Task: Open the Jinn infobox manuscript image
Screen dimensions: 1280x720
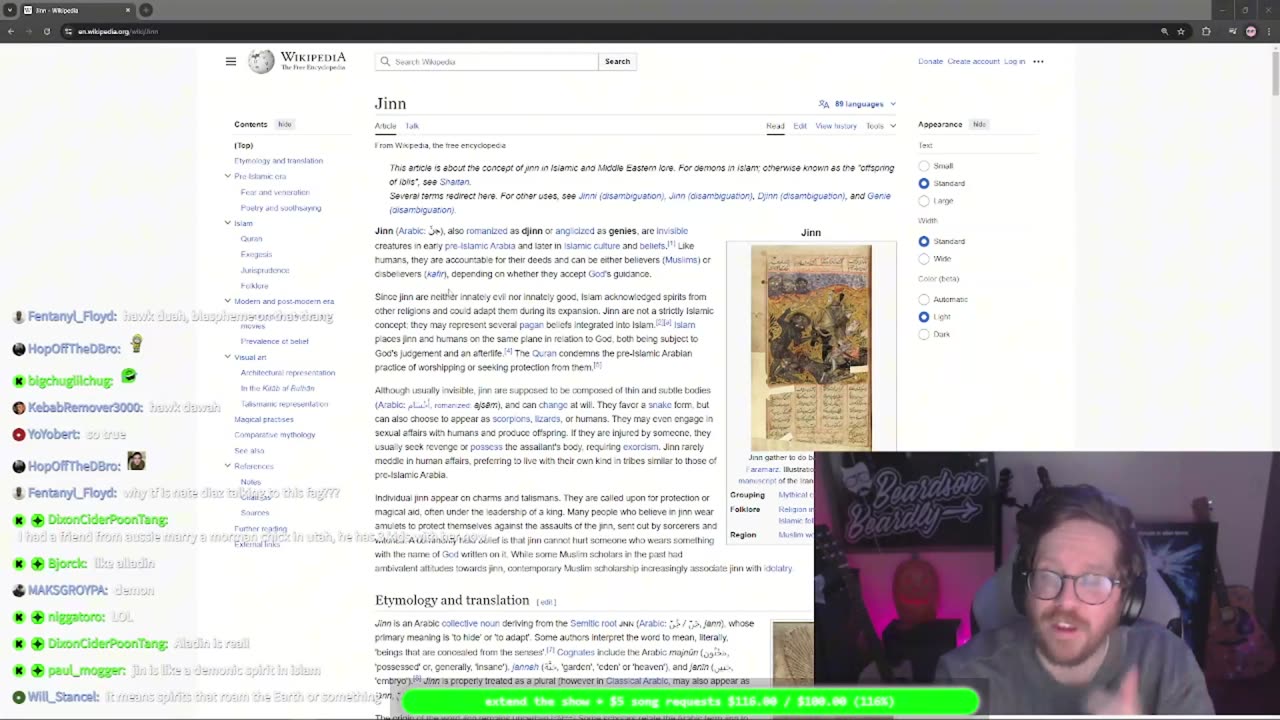Action: point(811,348)
